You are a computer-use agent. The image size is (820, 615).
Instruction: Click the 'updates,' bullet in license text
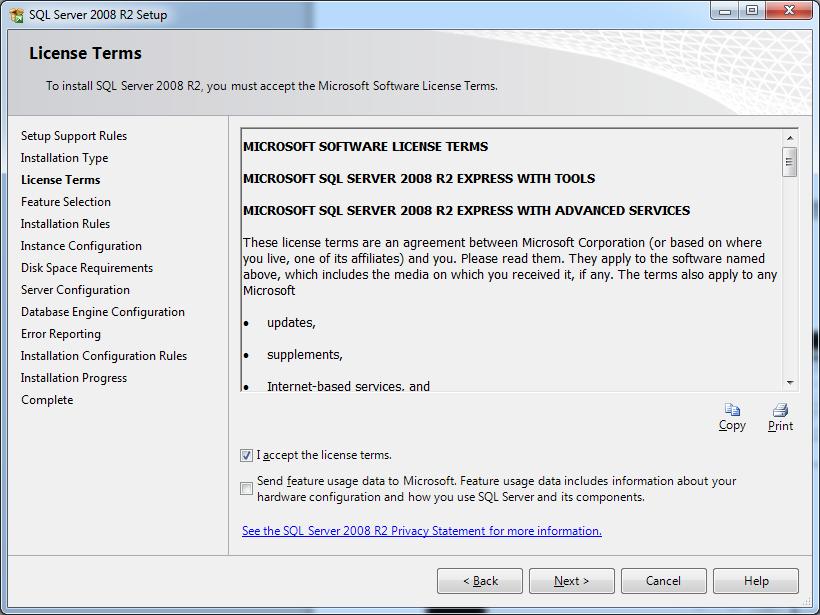tap(291, 323)
